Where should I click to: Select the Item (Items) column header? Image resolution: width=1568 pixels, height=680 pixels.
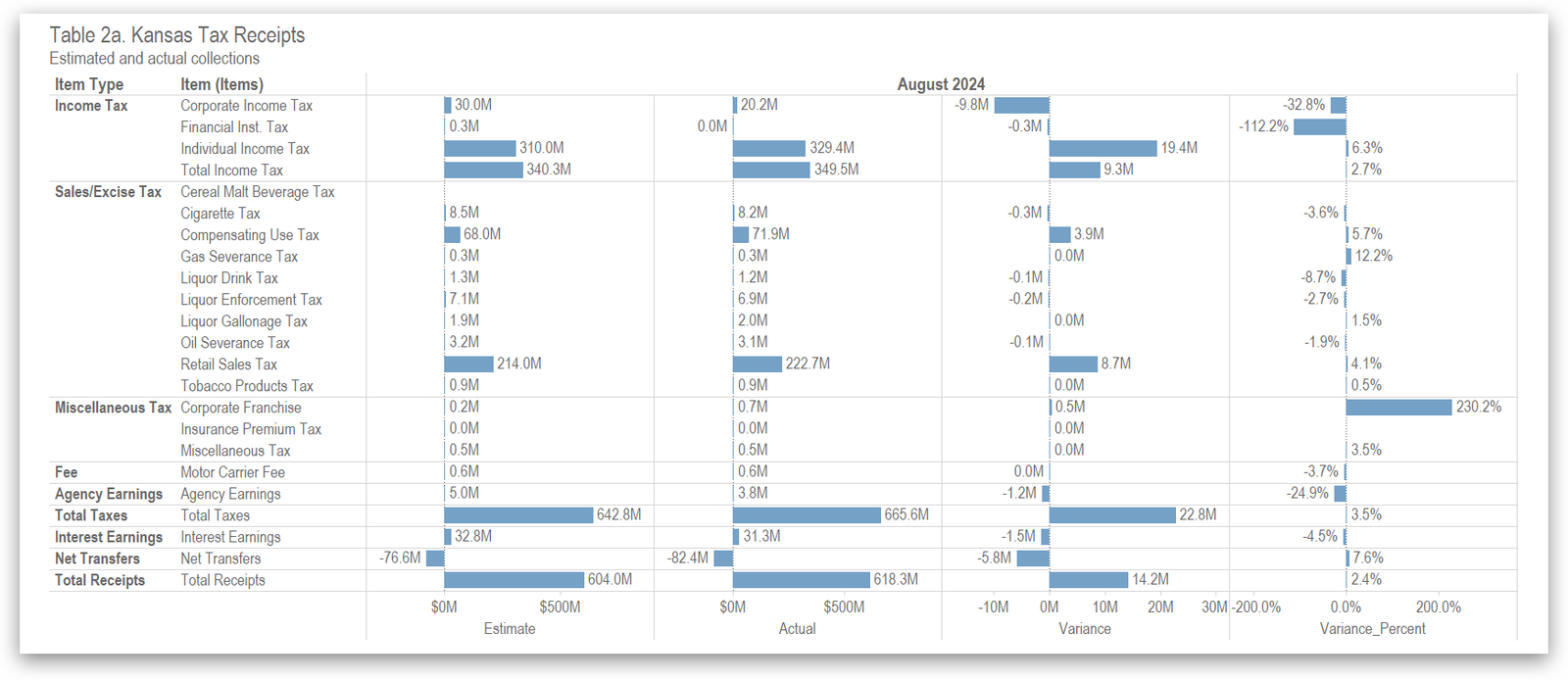(x=221, y=84)
